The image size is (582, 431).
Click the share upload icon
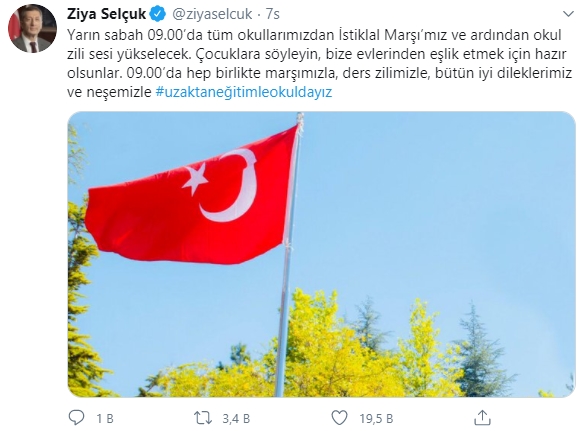coord(482,418)
